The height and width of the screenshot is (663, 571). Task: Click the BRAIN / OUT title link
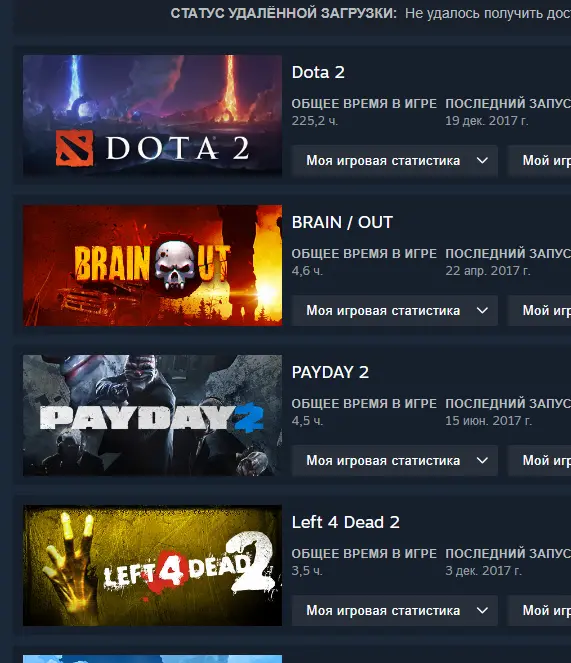[342, 222]
